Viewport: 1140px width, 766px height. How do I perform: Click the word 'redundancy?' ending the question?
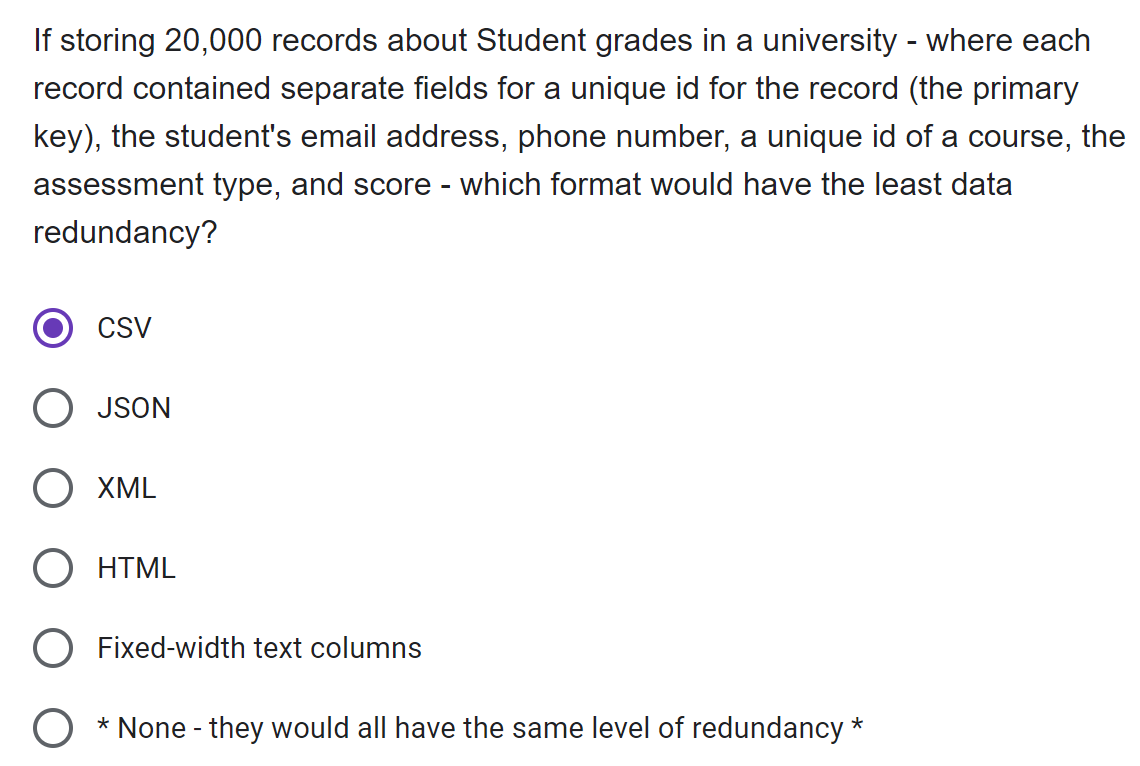point(125,233)
